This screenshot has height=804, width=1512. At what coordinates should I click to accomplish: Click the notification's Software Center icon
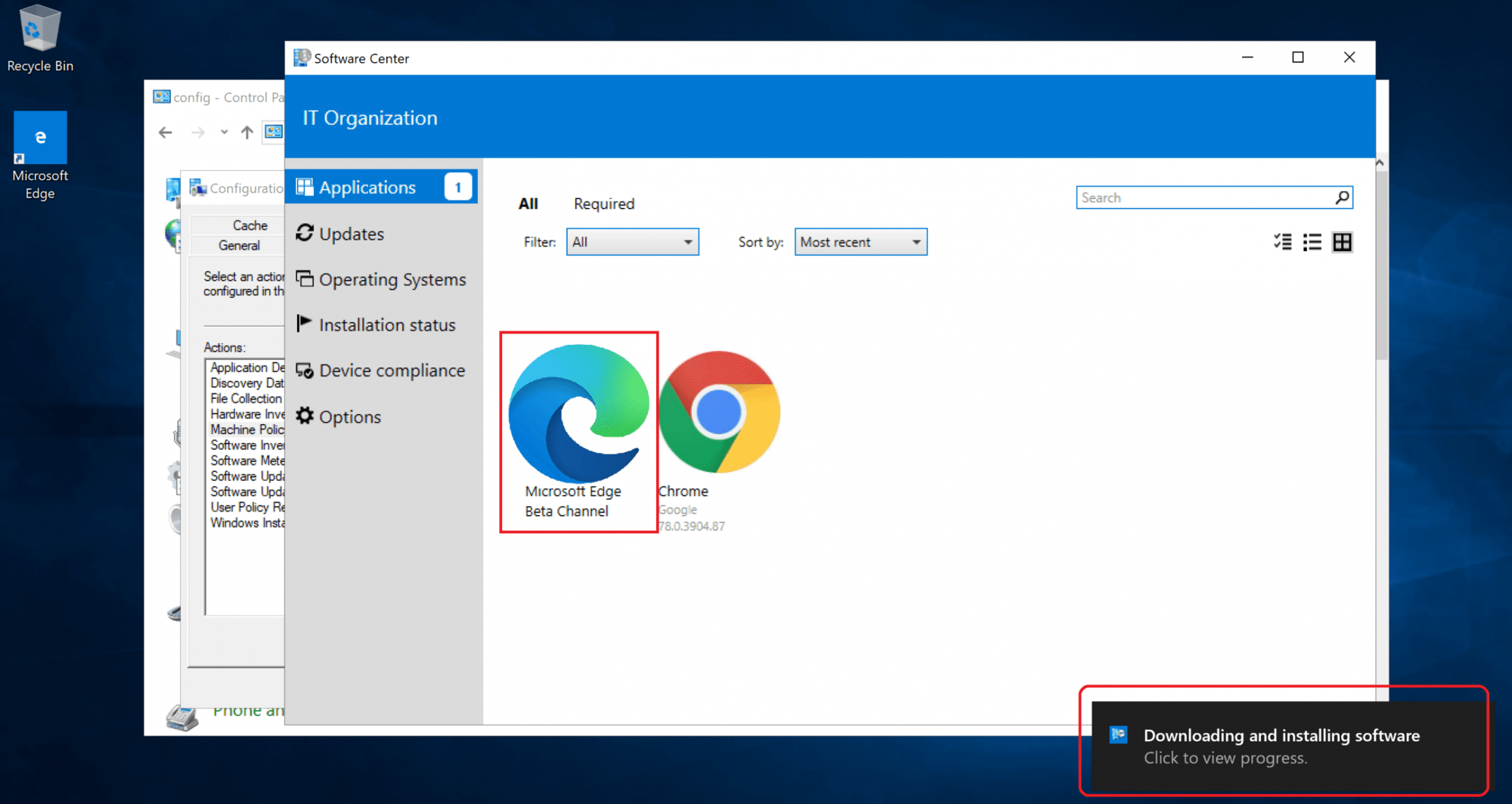1119,734
